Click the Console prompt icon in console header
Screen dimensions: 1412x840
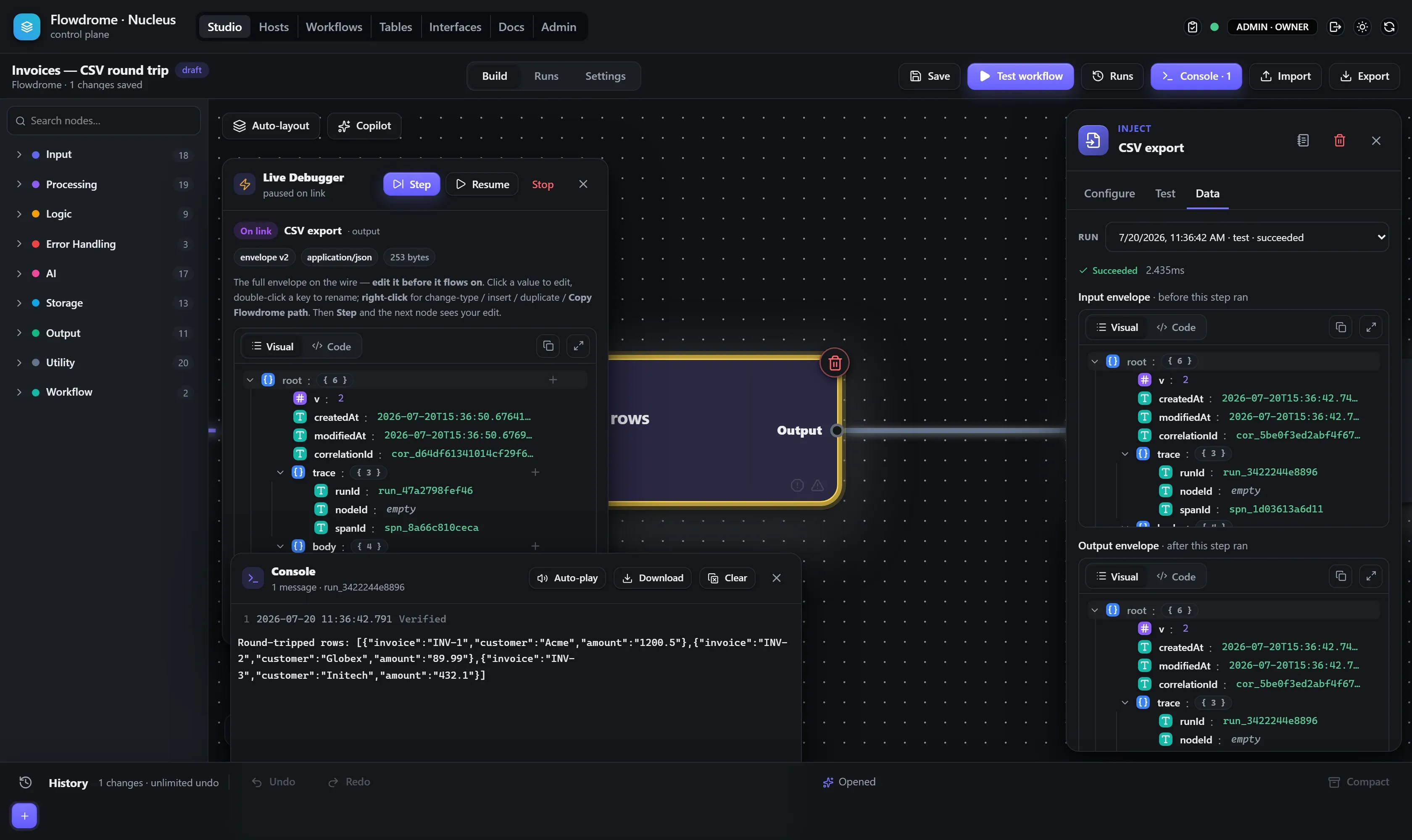click(253, 578)
